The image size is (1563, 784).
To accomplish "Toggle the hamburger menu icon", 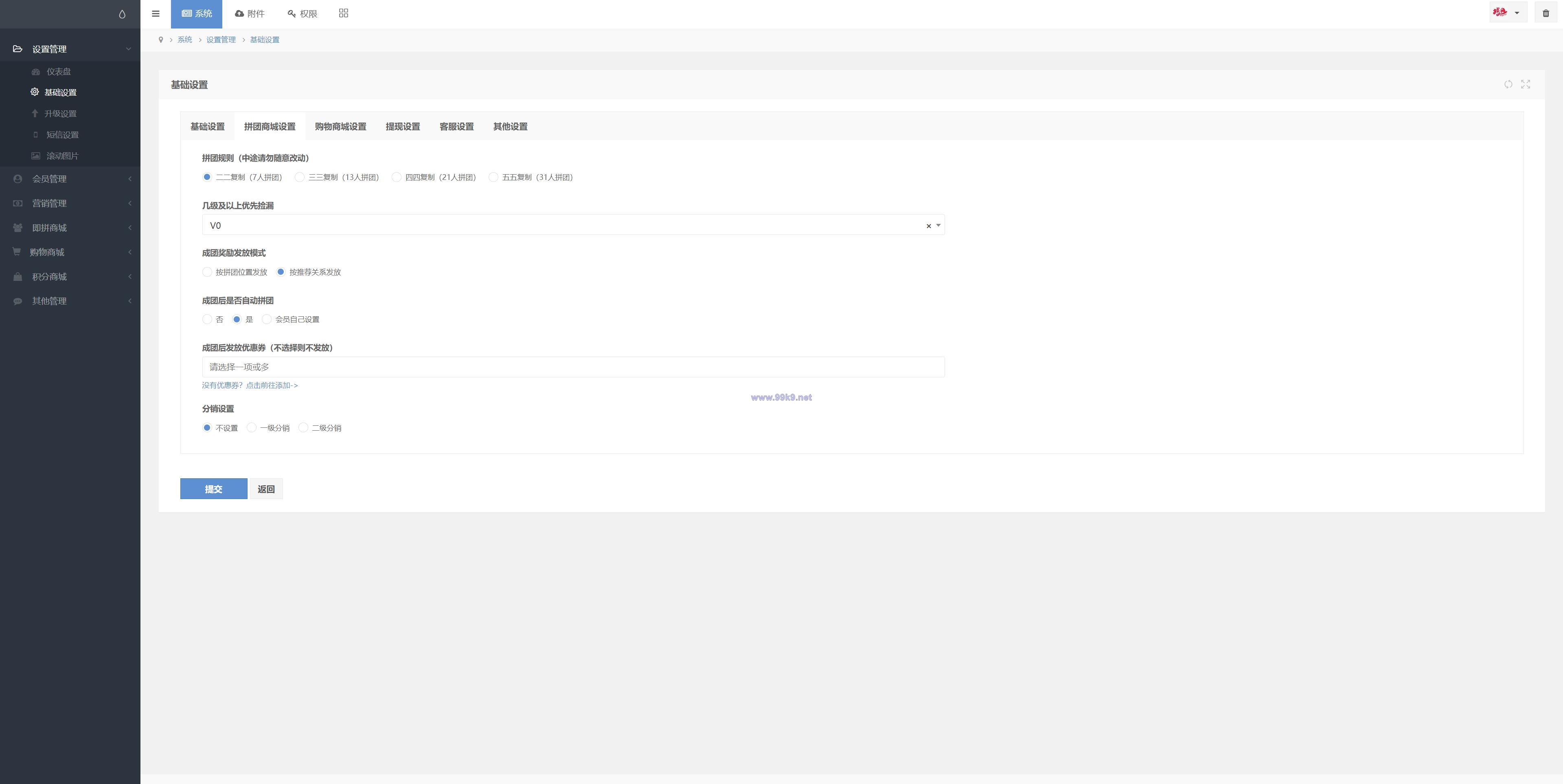I will [x=156, y=13].
